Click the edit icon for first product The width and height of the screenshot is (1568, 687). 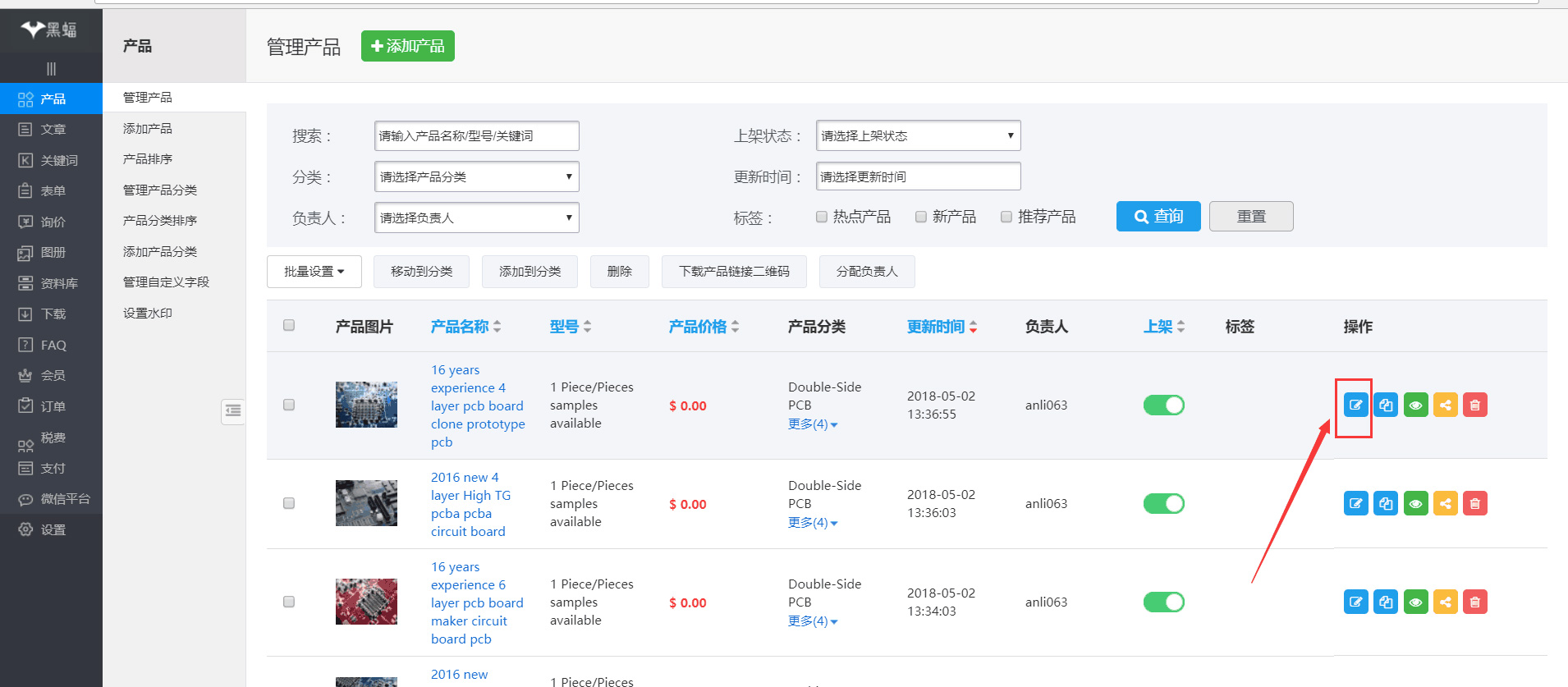tap(1355, 405)
